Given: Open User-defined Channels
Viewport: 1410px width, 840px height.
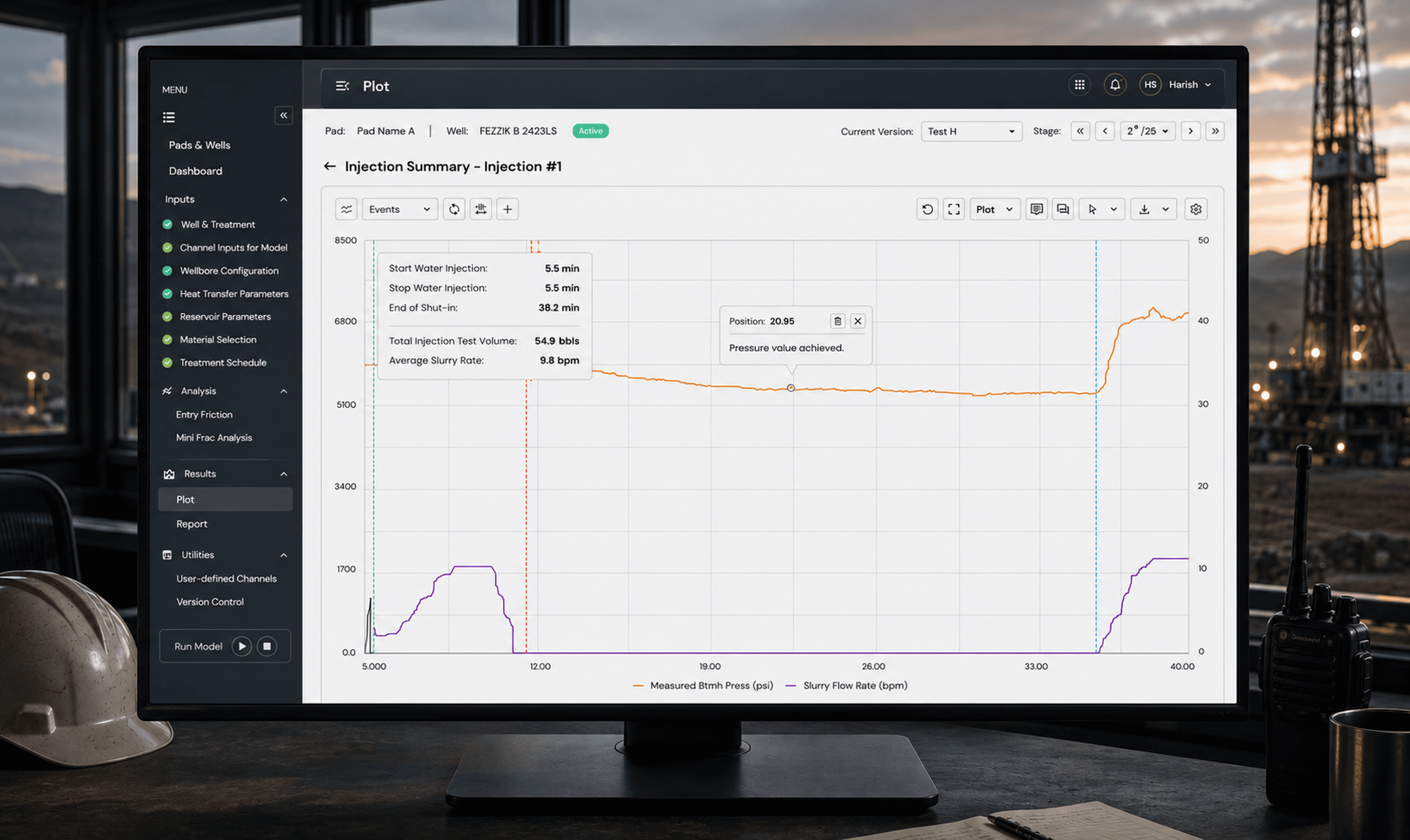Looking at the screenshot, I should 226,579.
